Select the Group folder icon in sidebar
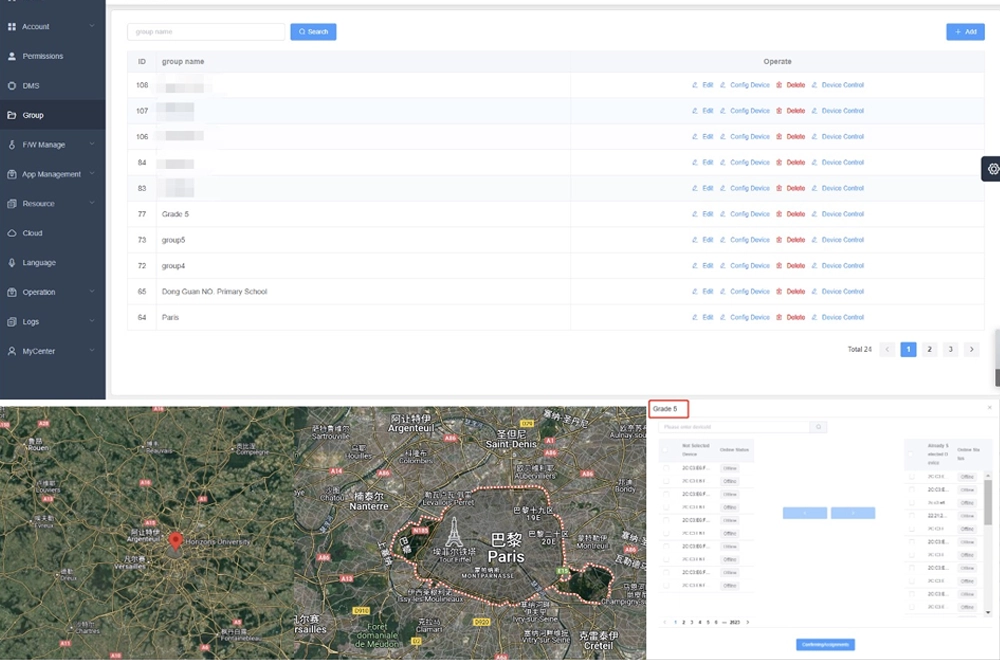The width and height of the screenshot is (1000, 660). click(x=11, y=115)
